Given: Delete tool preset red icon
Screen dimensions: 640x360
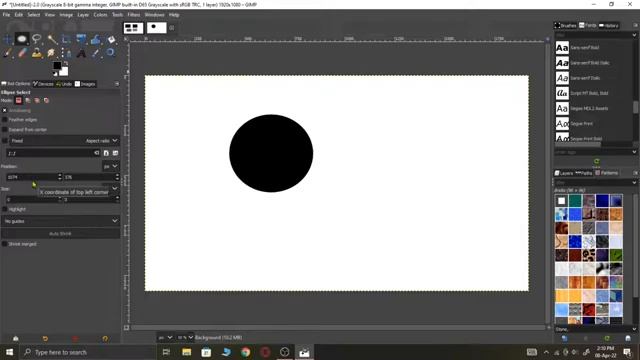Looking at the screenshot, I should click(x=75, y=338).
